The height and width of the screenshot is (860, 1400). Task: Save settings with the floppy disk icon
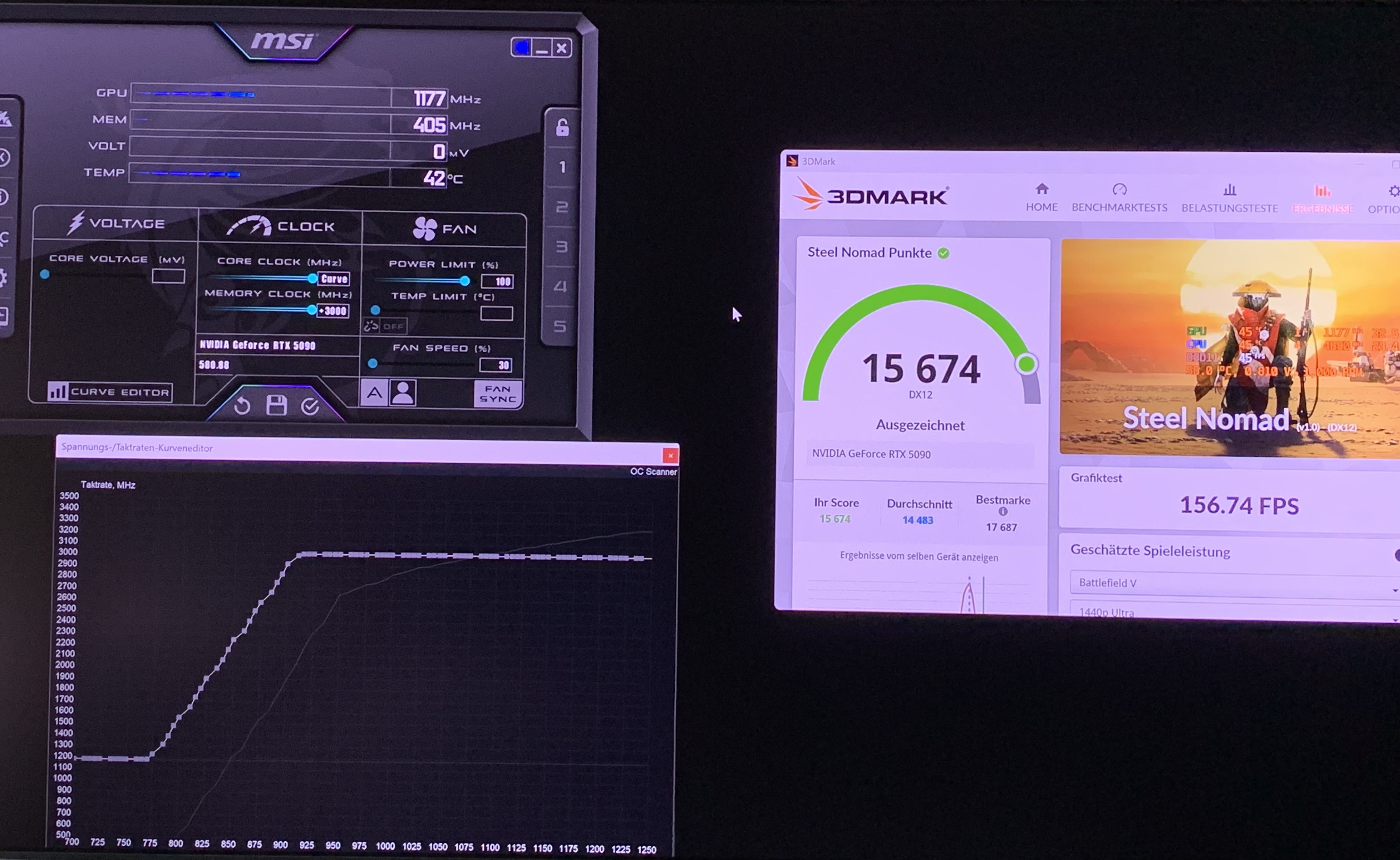276,405
